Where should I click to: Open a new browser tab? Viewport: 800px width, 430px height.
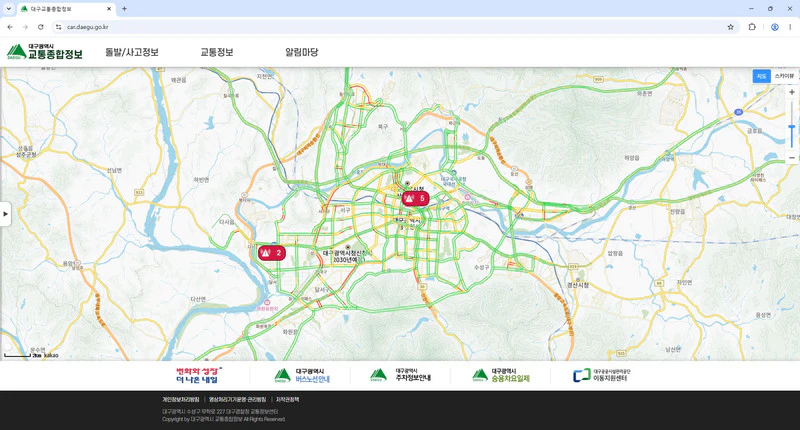coord(124,9)
